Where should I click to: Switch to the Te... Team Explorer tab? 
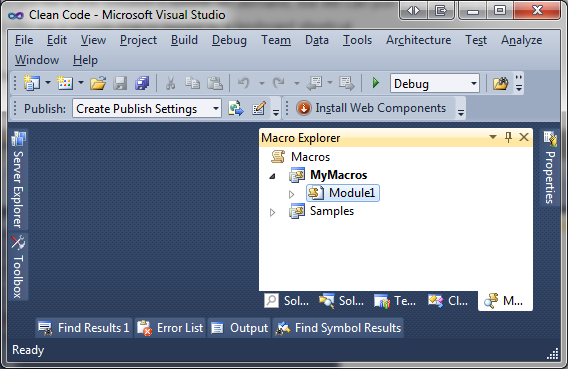coord(395,301)
